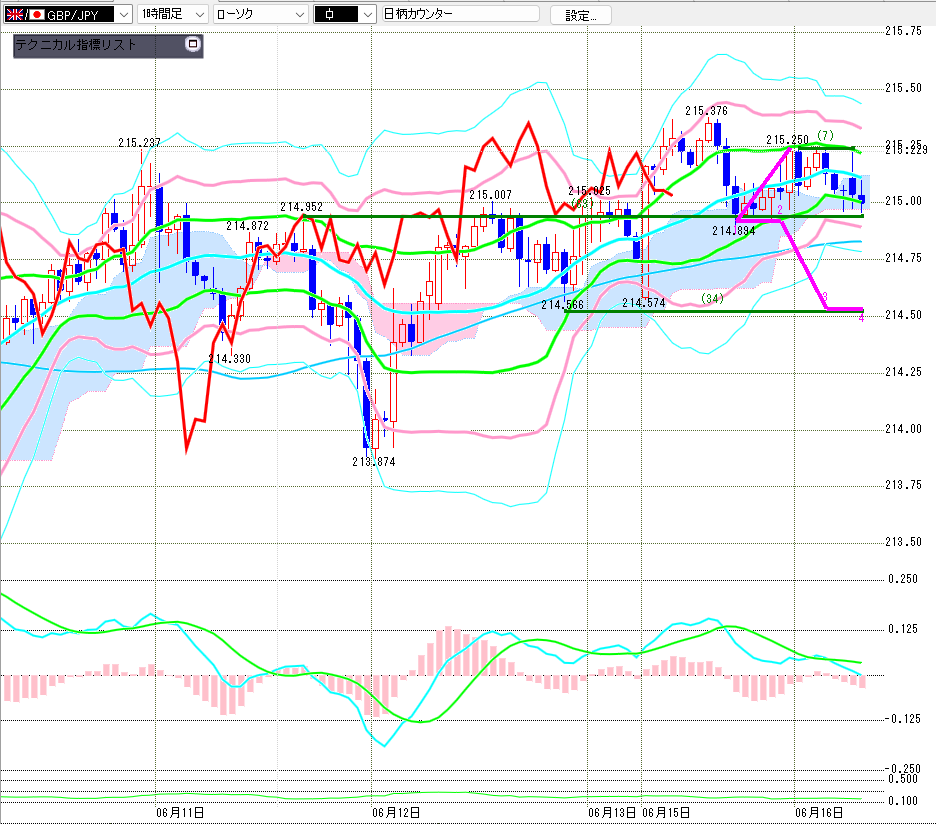Click the MACD 0.125 axis value
The width and height of the screenshot is (936, 824).
tap(903, 629)
